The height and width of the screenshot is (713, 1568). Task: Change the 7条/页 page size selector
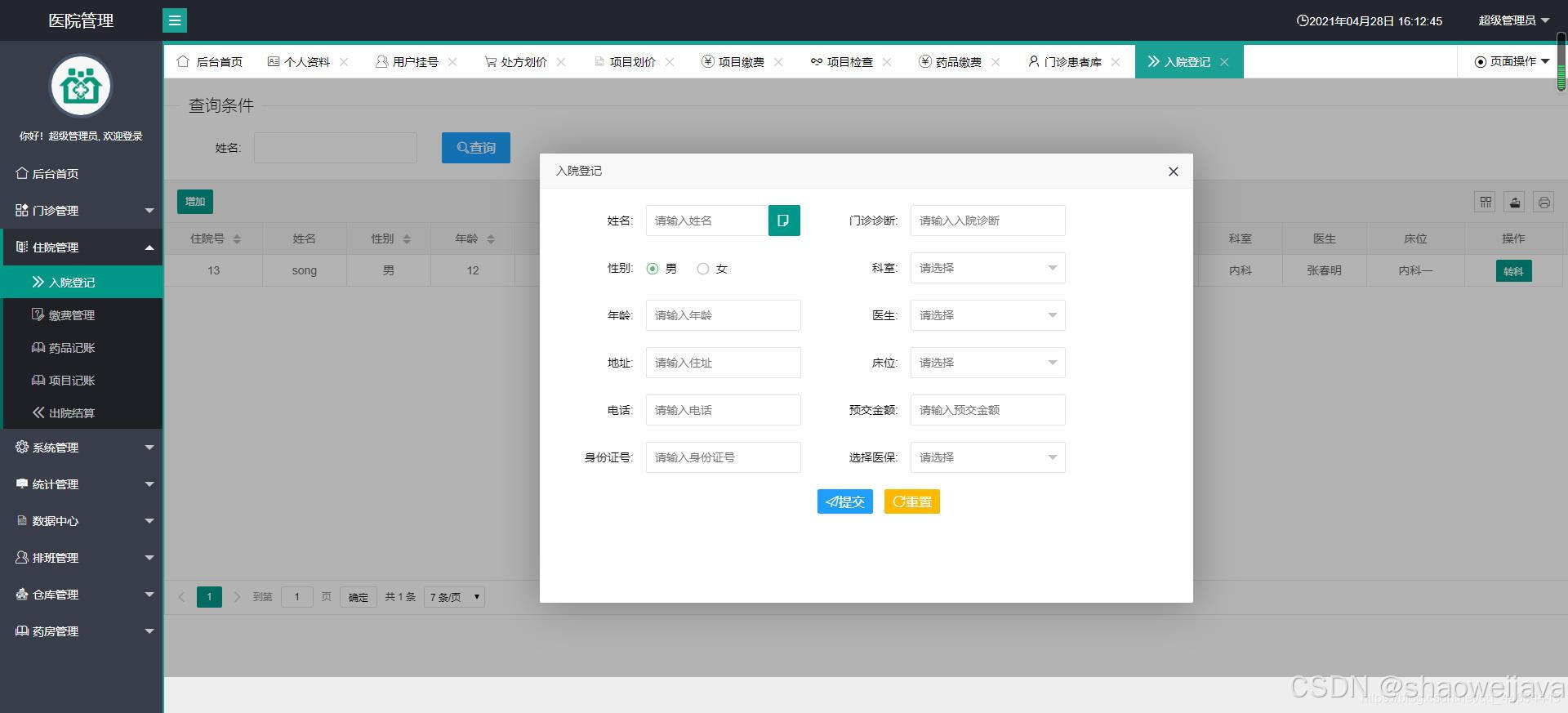[x=455, y=597]
